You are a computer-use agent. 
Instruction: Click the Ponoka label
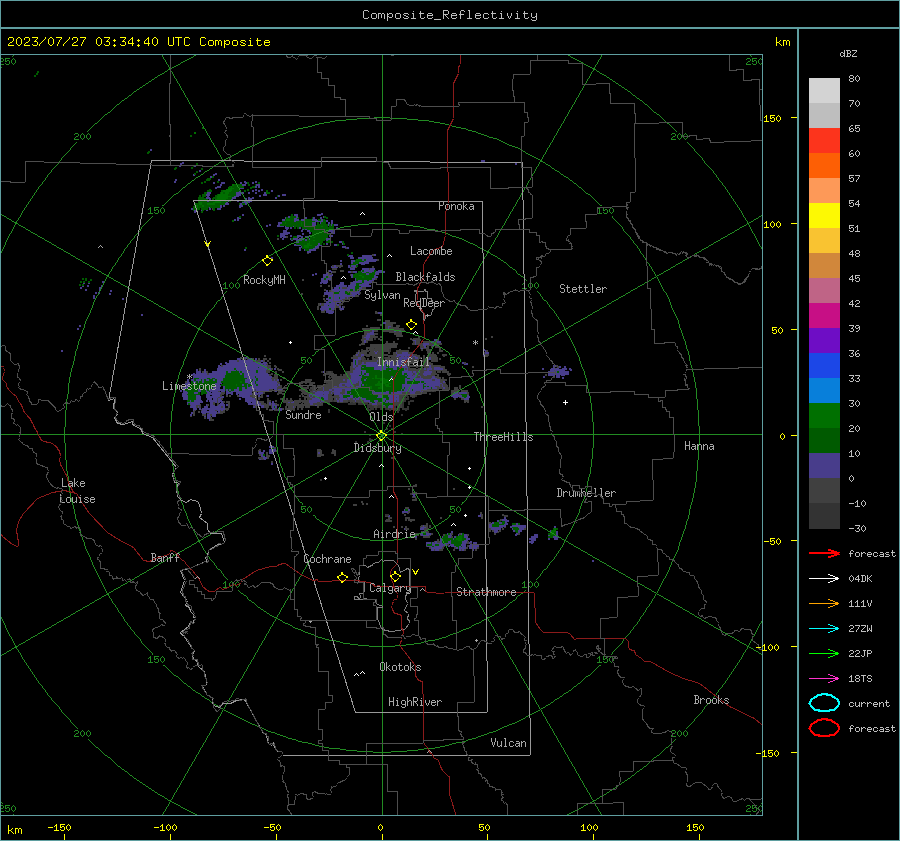456,206
